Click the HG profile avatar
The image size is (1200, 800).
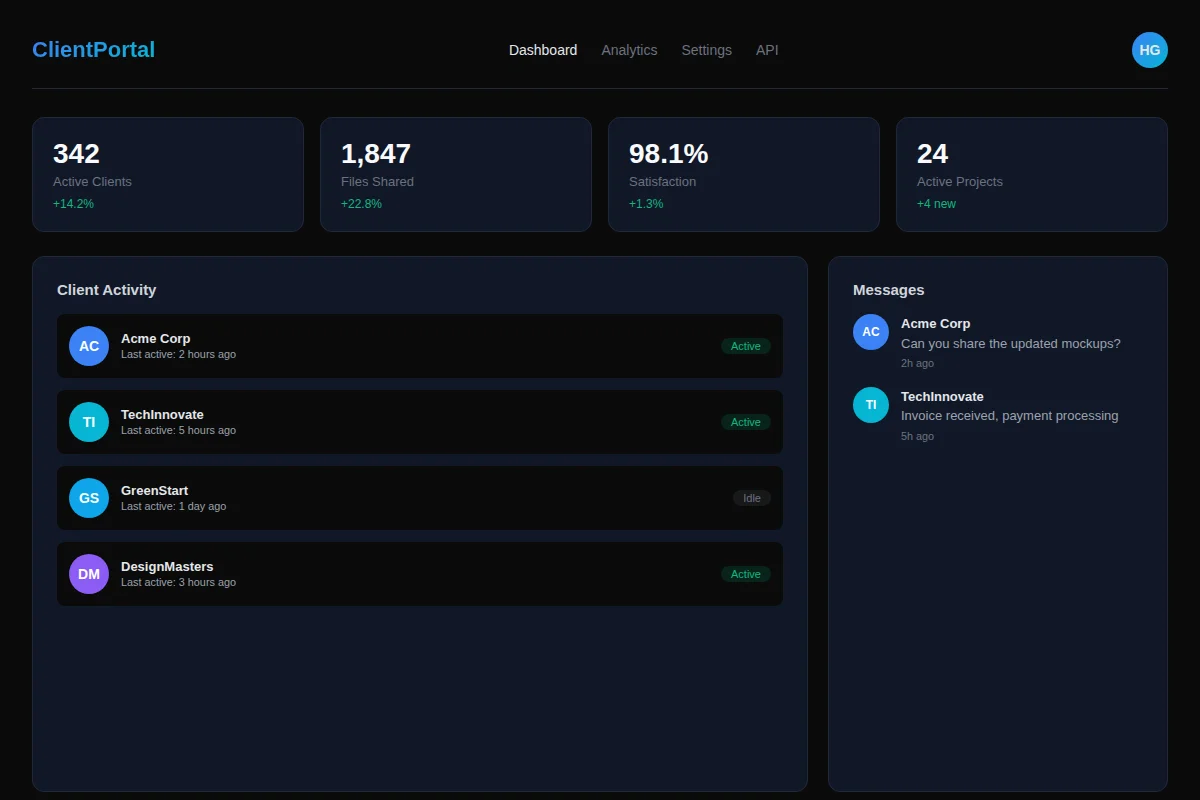[1149, 50]
